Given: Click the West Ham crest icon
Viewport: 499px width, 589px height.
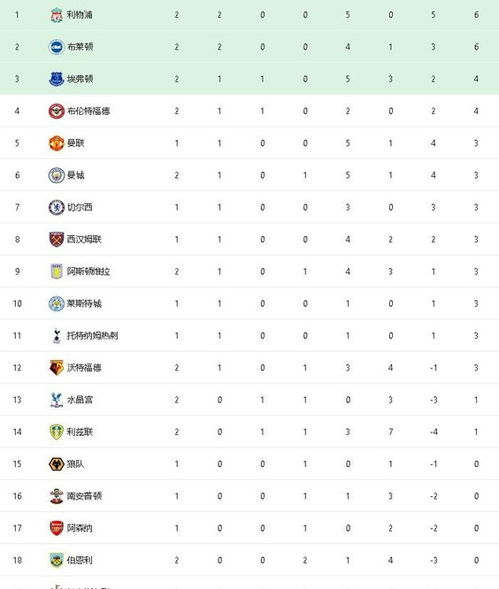Looking at the screenshot, I should click(x=56, y=239).
